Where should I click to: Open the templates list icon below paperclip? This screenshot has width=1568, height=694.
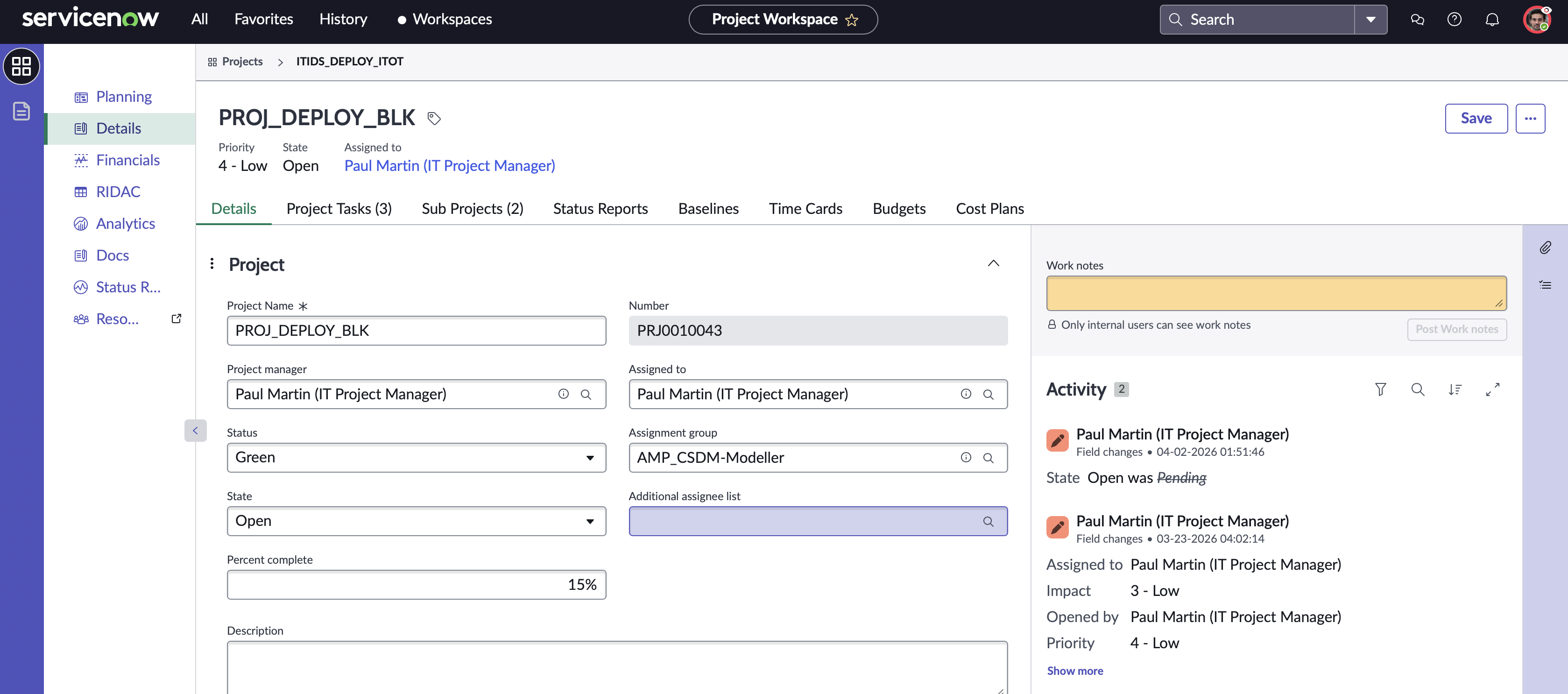coord(1545,285)
